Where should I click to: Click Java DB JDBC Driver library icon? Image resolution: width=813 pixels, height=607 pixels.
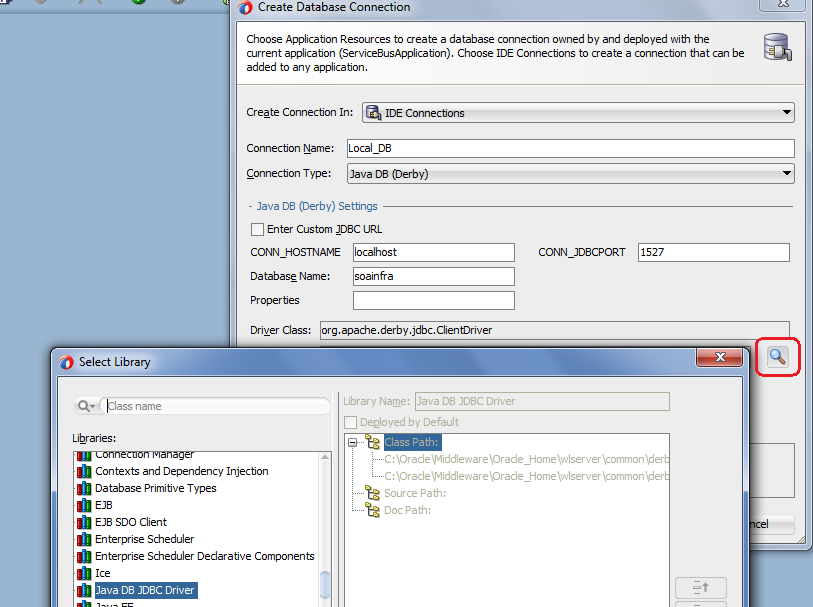click(x=84, y=590)
